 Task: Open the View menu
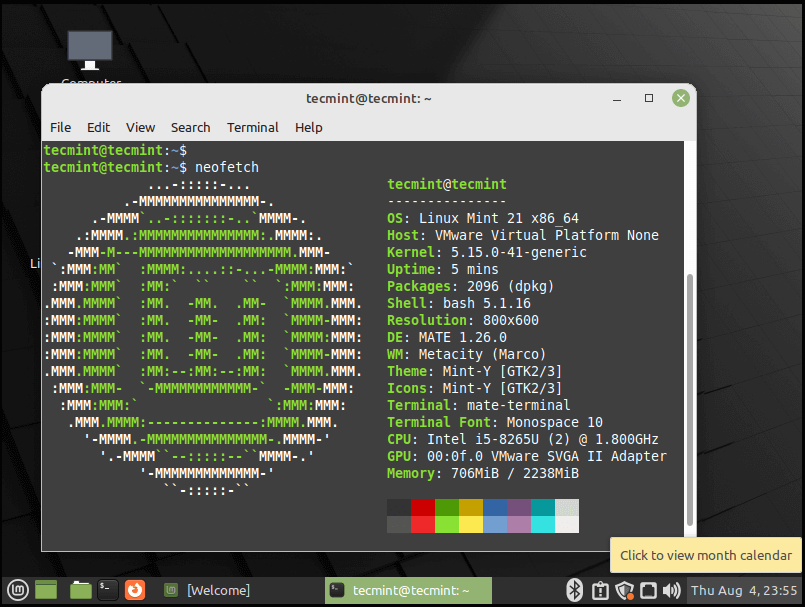point(140,127)
